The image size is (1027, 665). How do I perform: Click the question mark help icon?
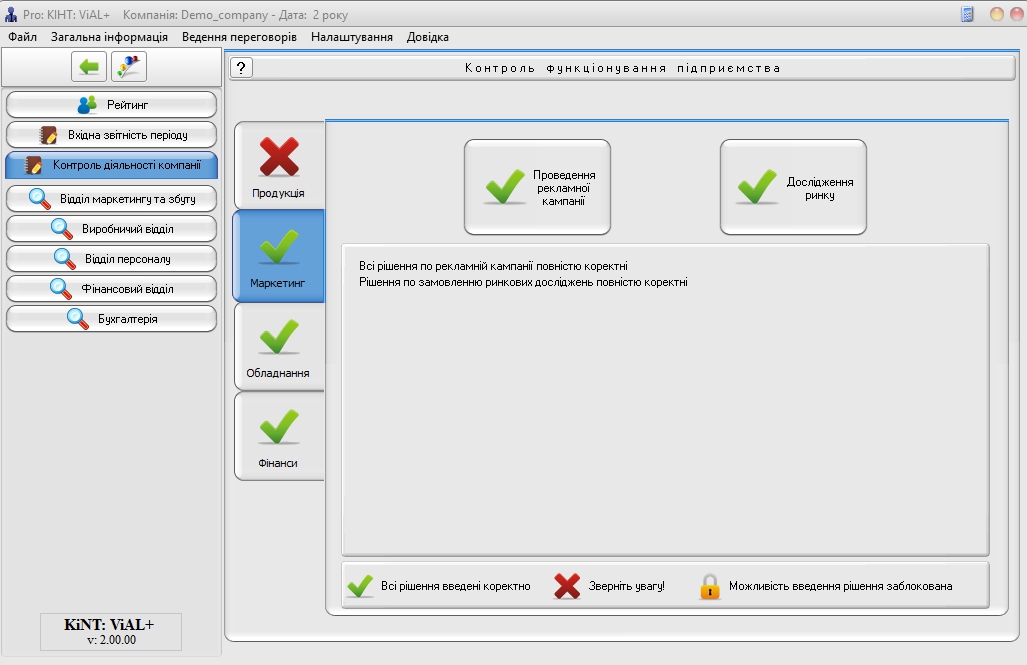tap(242, 68)
